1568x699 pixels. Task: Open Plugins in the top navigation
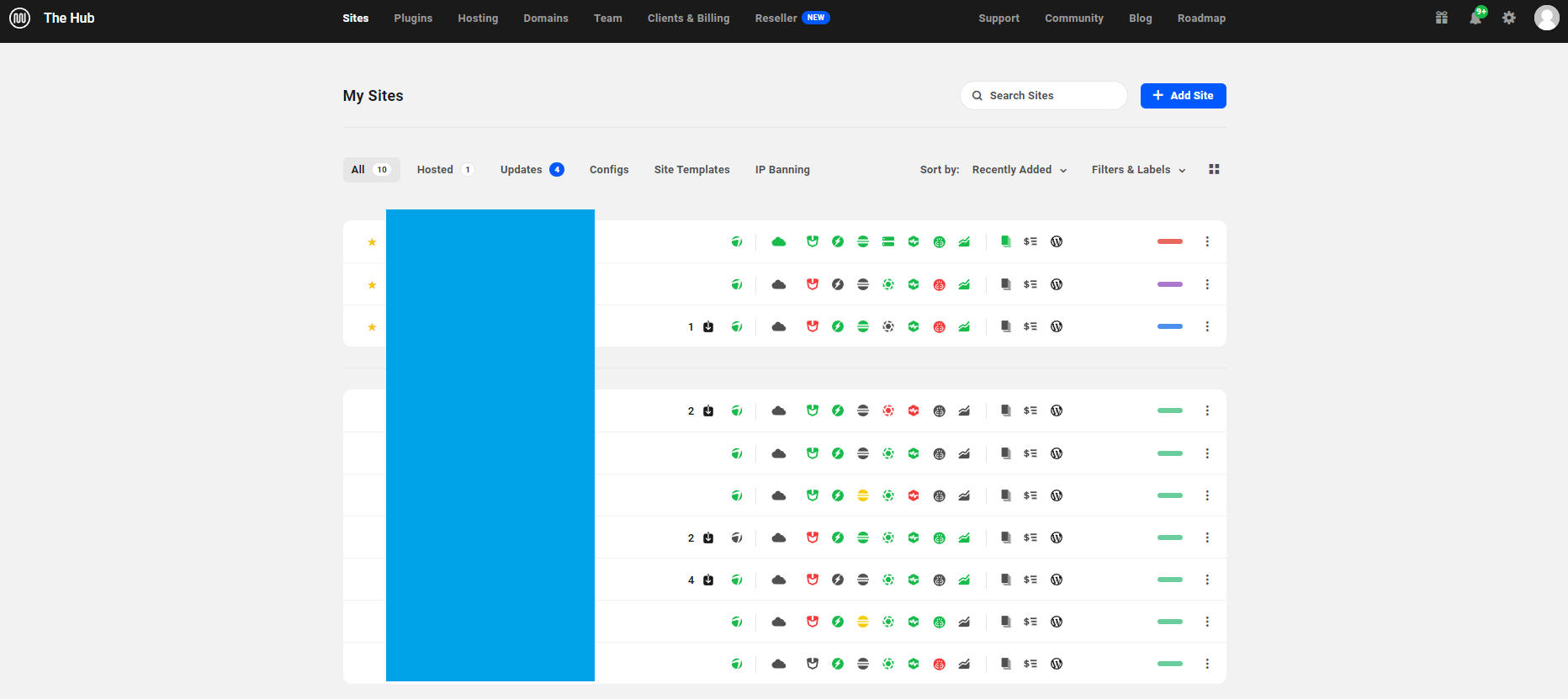pyautogui.click(x=413, y=19)
